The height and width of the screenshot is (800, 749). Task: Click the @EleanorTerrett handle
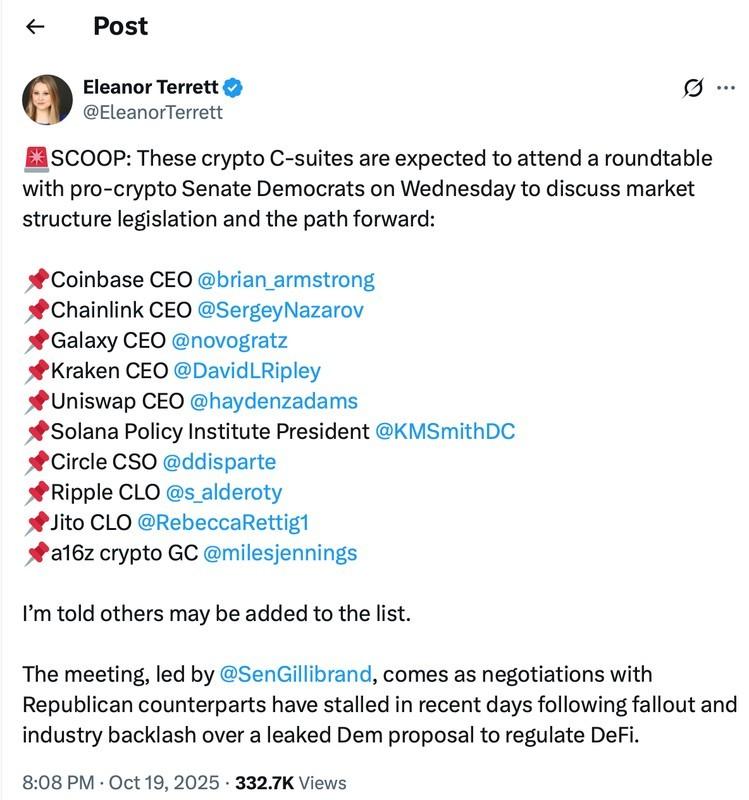point(152,113)
